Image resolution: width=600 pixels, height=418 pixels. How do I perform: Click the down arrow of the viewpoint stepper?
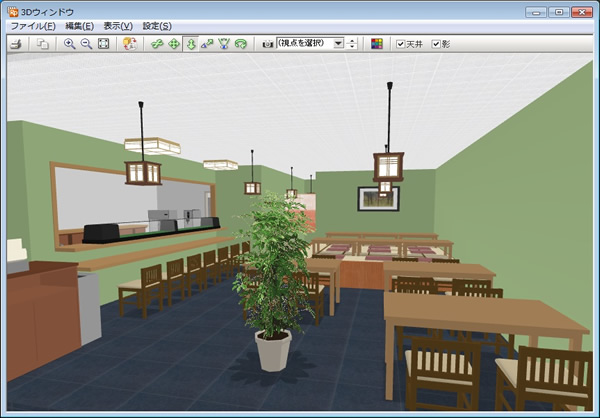352,47
